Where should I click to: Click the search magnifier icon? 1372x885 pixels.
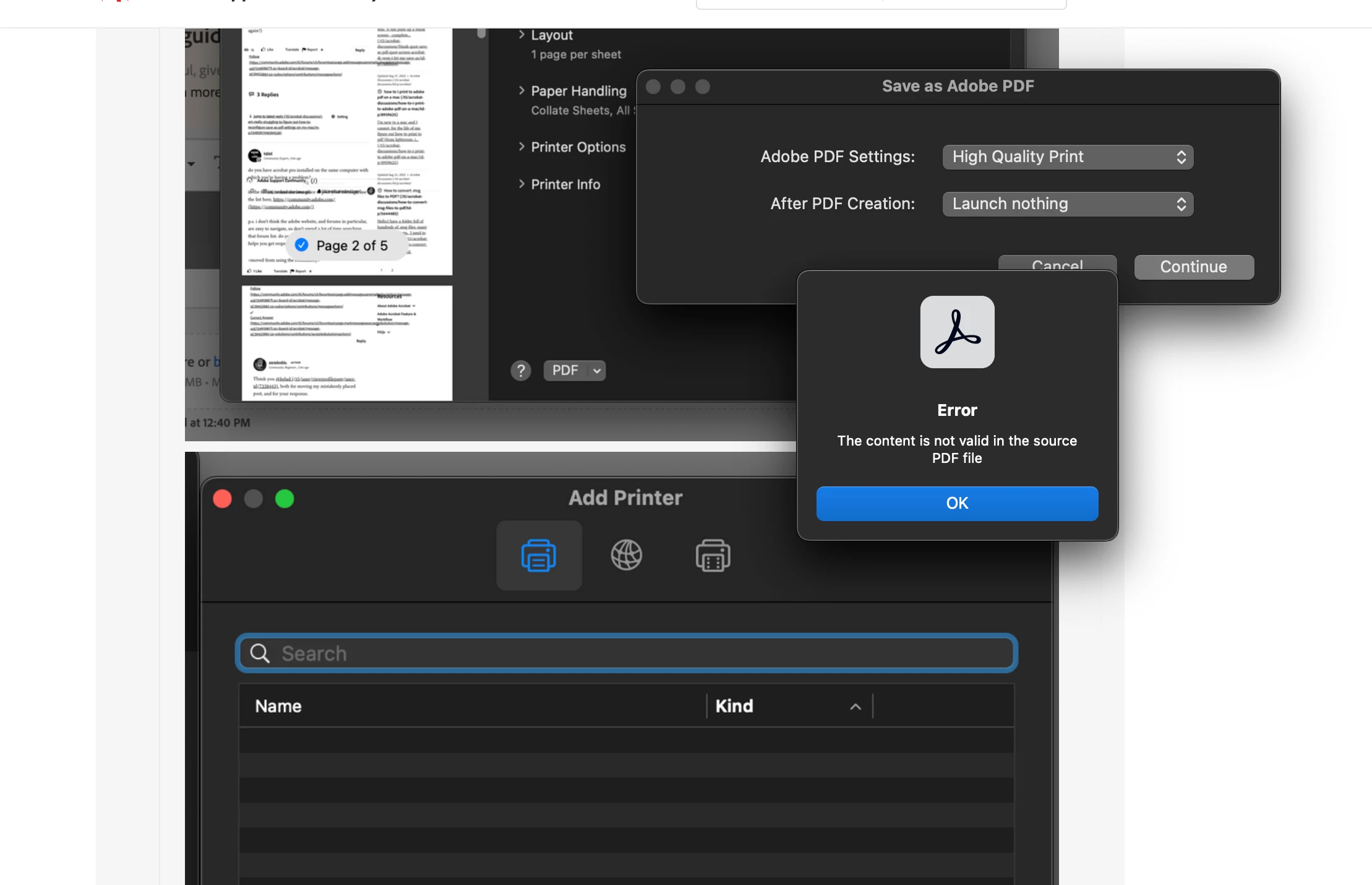point(260,654)
